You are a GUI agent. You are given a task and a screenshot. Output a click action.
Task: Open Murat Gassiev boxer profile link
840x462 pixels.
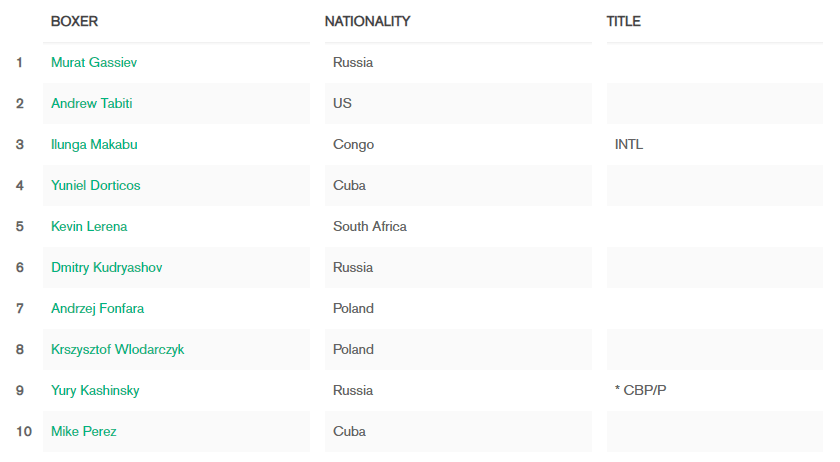(94, 63)
